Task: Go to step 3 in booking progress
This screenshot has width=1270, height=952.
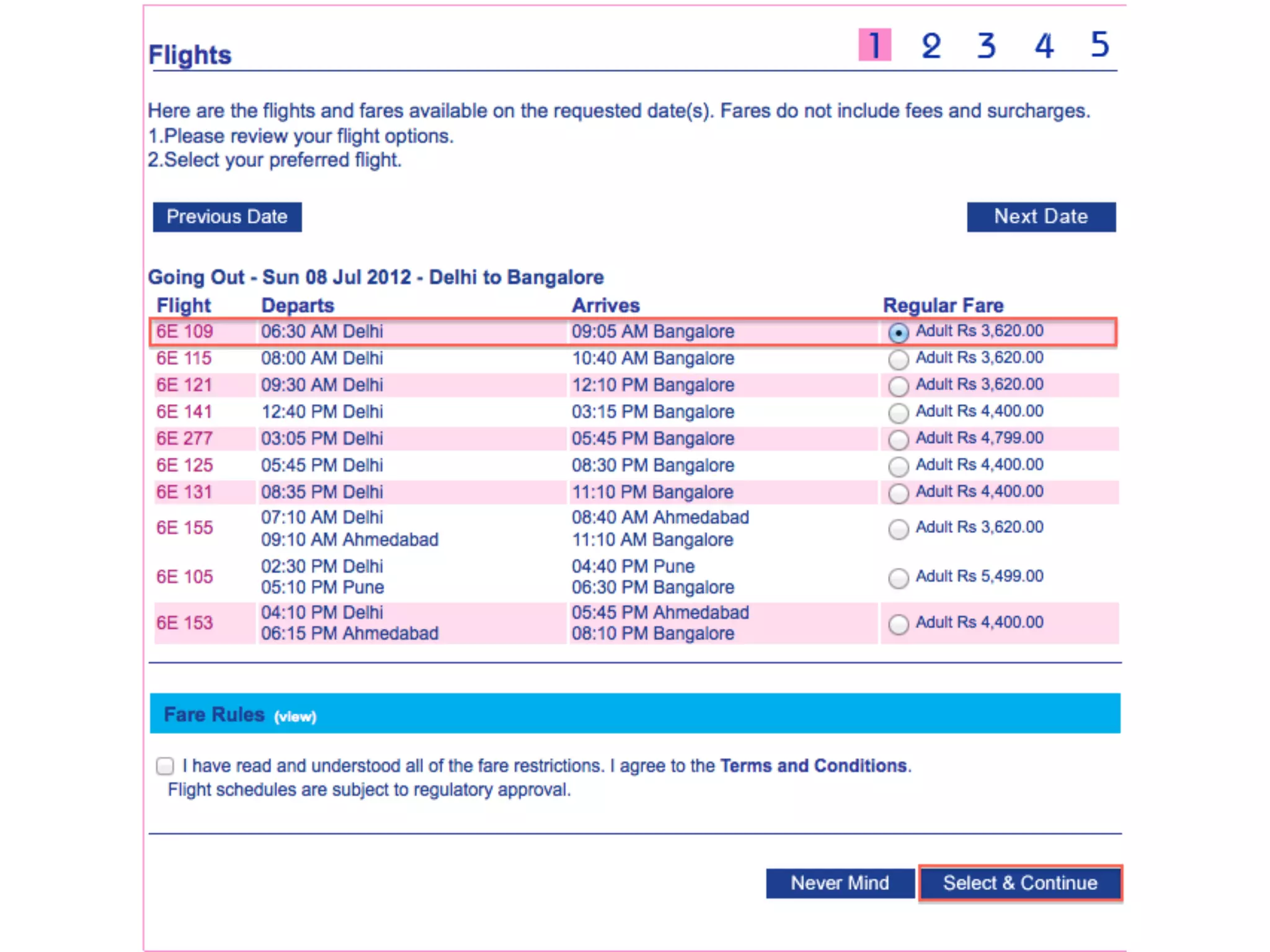Action: click(987, 45)
